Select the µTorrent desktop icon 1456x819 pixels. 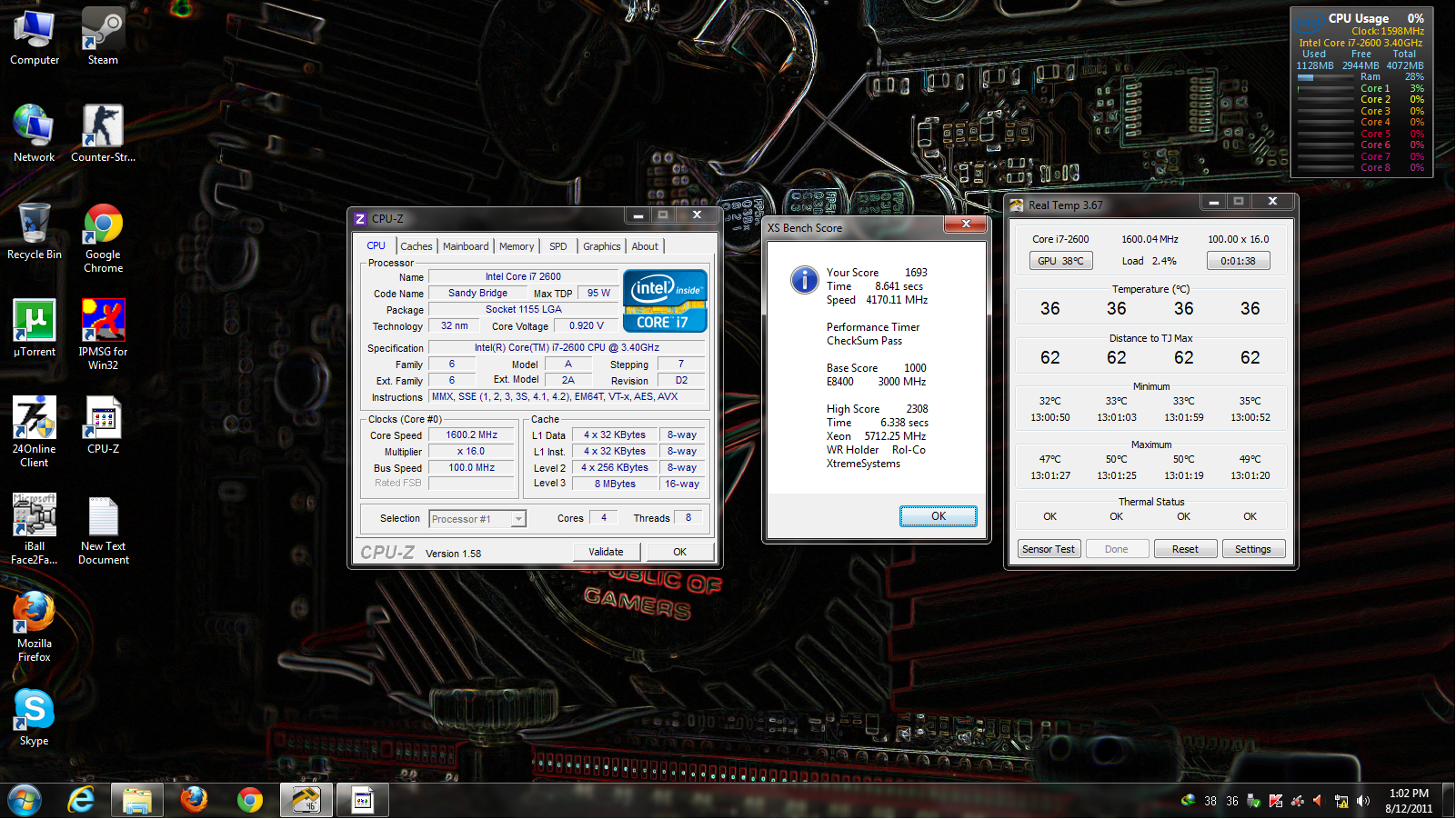35,328
